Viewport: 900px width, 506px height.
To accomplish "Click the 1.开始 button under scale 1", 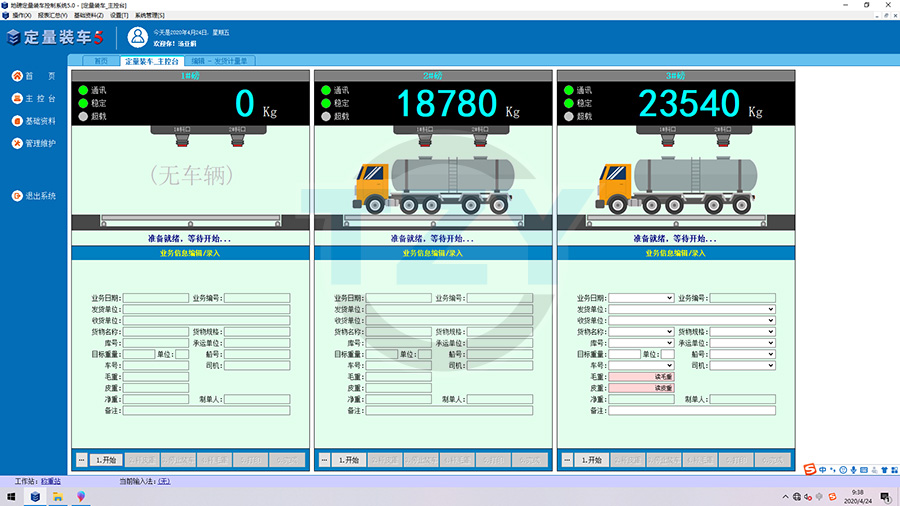I will click(x=105, y=460).
